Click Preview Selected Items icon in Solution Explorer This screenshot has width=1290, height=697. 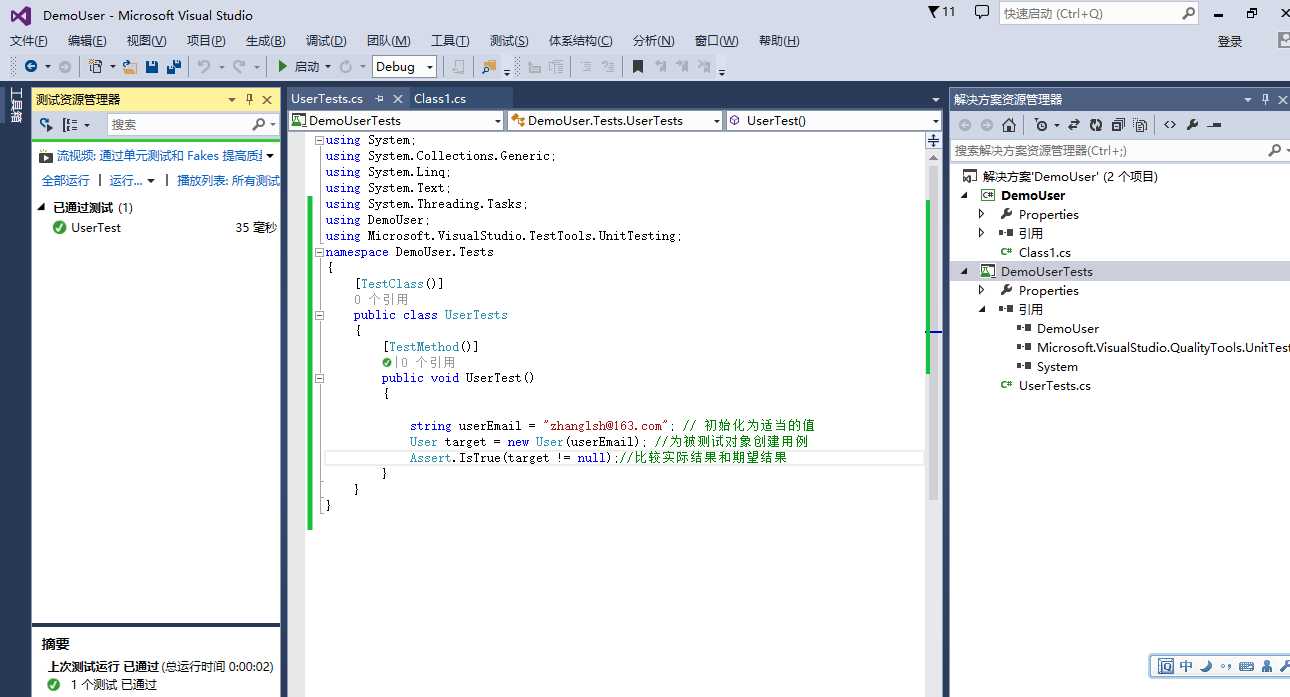coord(1214,125)
